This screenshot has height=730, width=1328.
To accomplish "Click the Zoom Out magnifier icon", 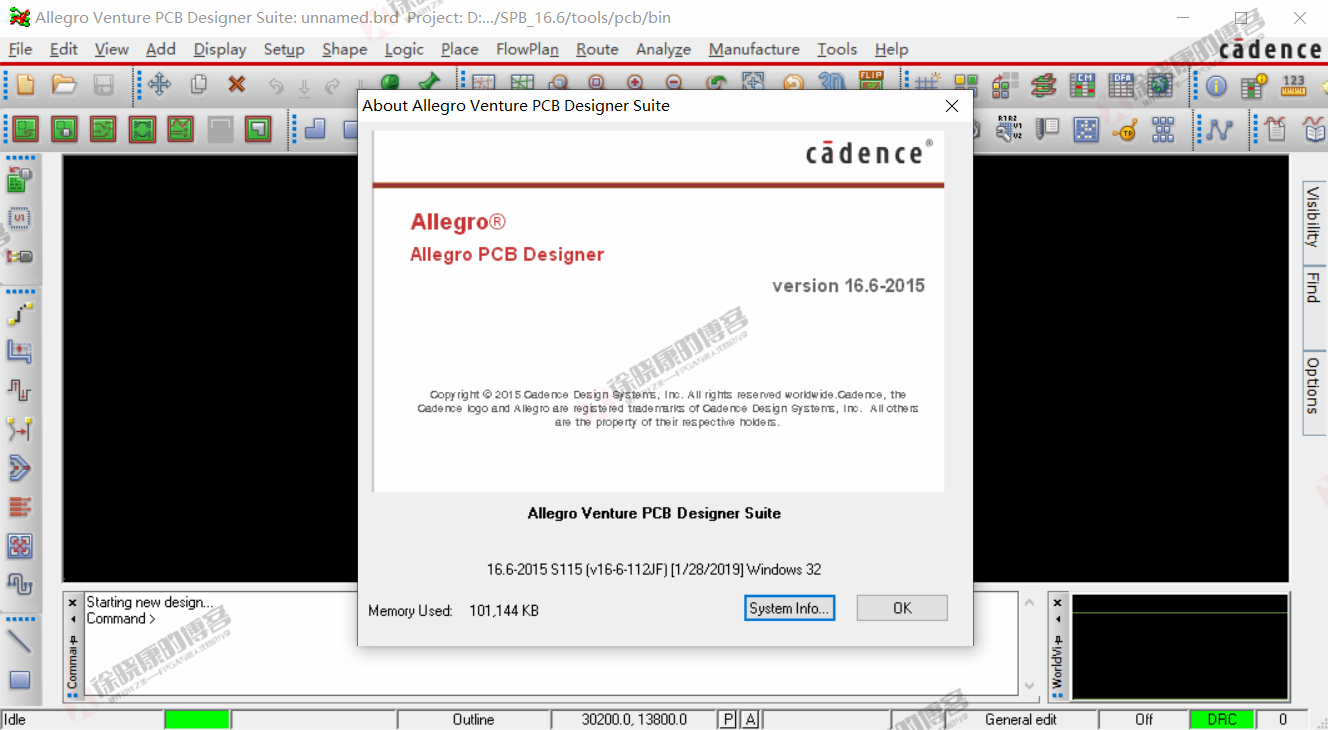I will (x=674, y=84).
